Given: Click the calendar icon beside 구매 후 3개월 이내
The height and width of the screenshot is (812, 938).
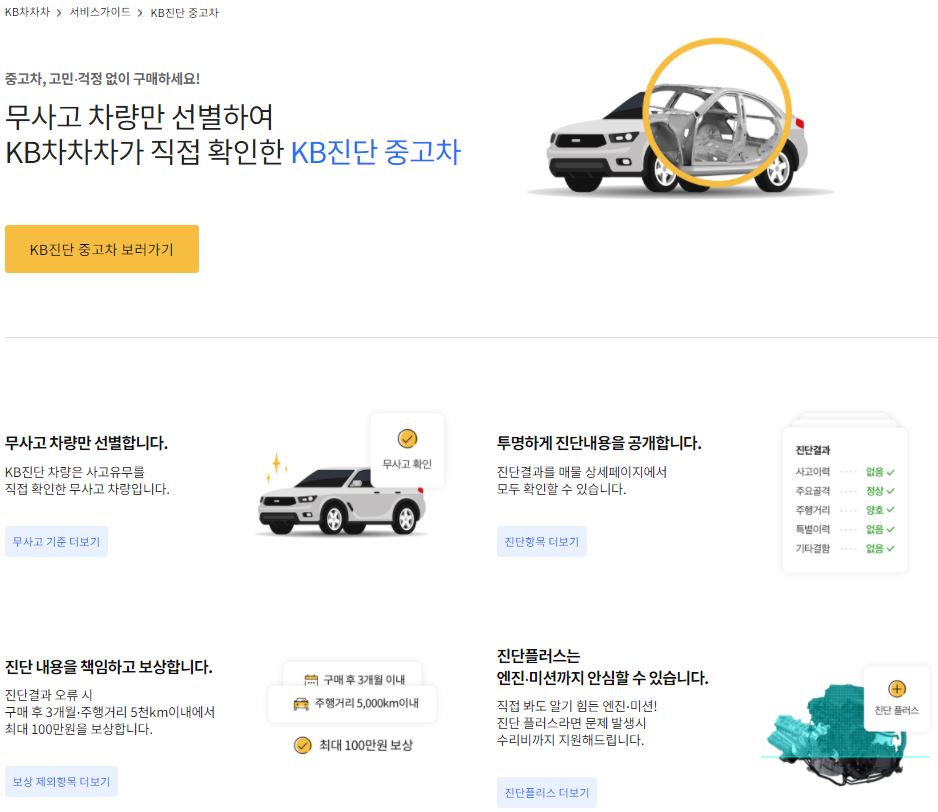Looking at the screenshot, I should (x=311, y=680).
